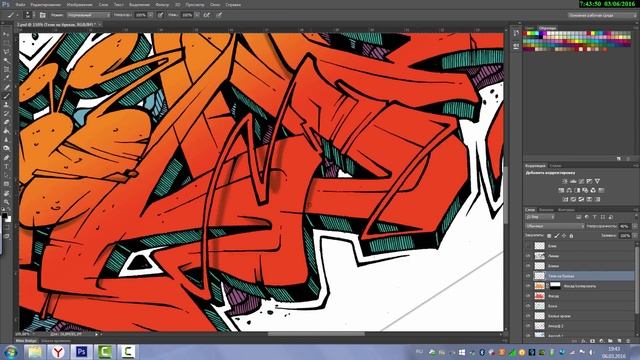
Task: Select the Dodge tool
Action: coord(6,149)
